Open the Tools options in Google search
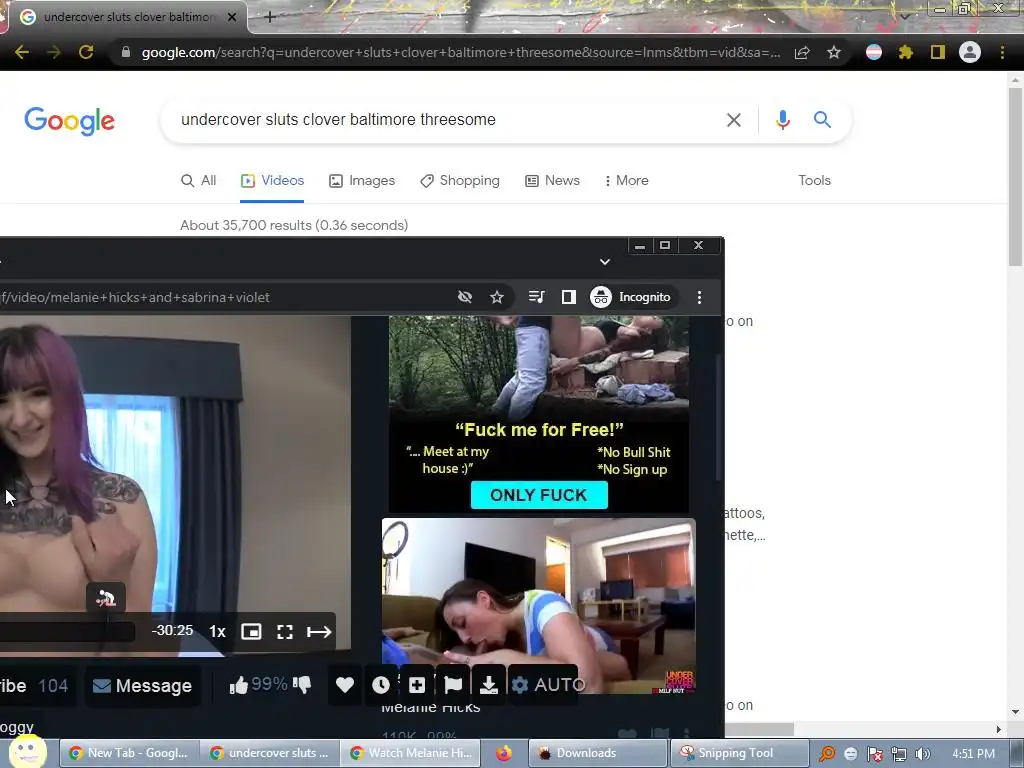 tap(814, 181)
